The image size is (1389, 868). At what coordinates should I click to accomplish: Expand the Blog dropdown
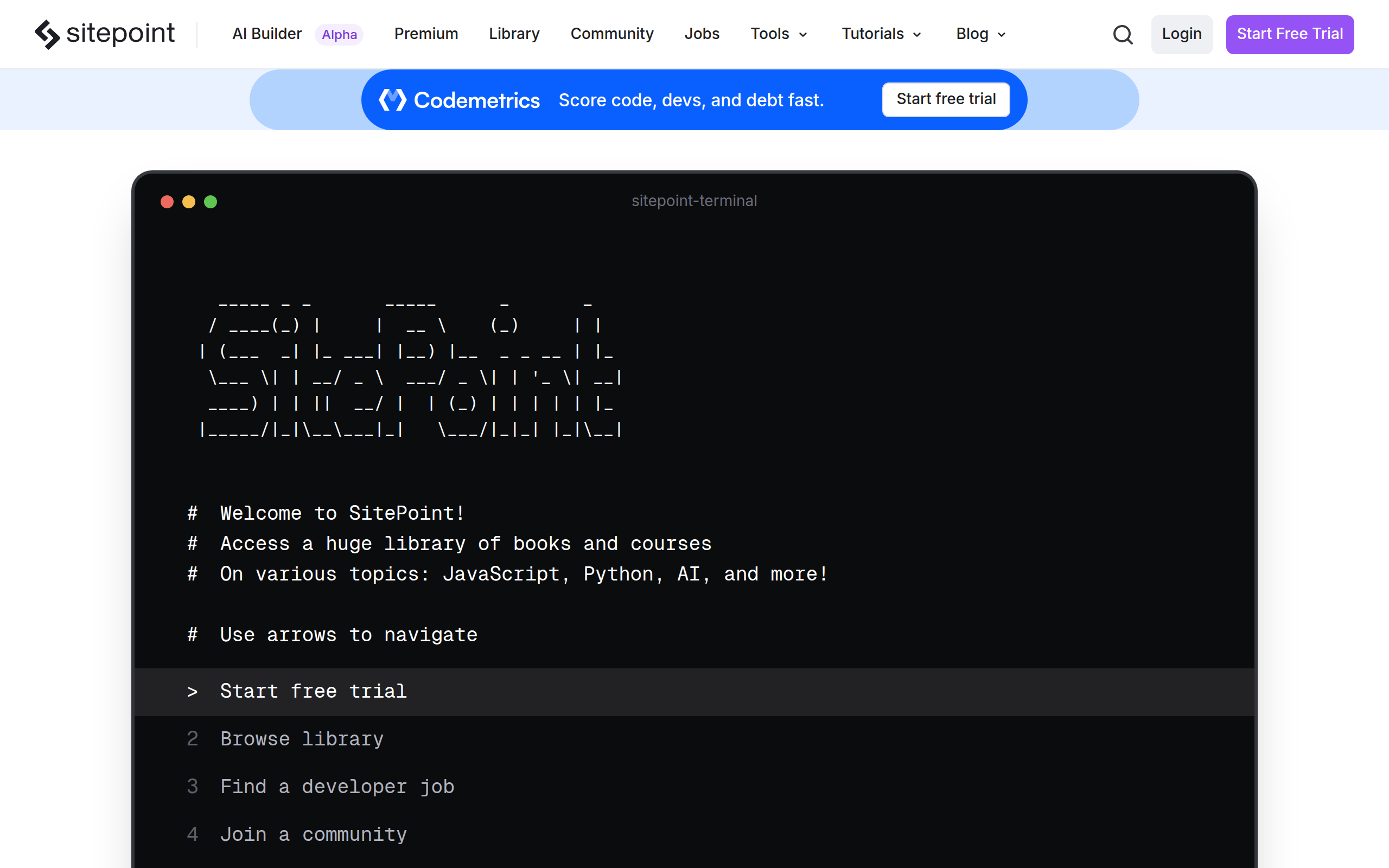pos(981,34)
